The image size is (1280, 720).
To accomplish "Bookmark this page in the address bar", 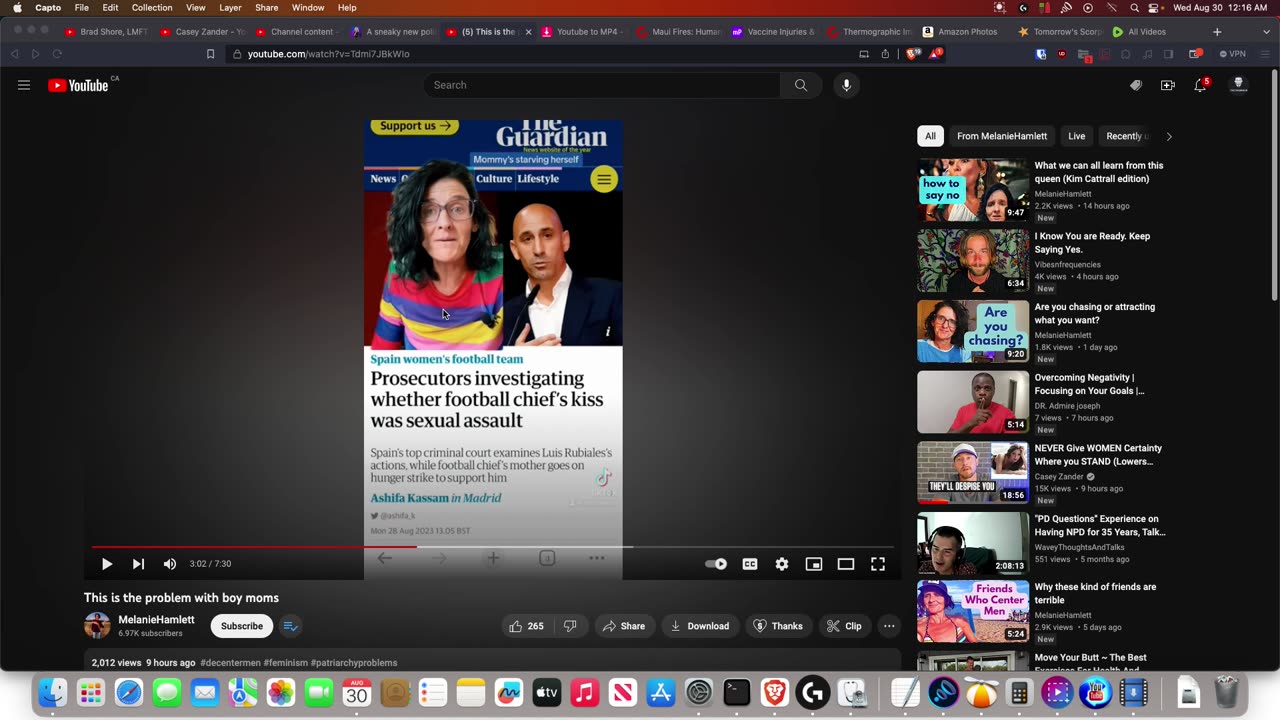I will click(x=210, y=54).
